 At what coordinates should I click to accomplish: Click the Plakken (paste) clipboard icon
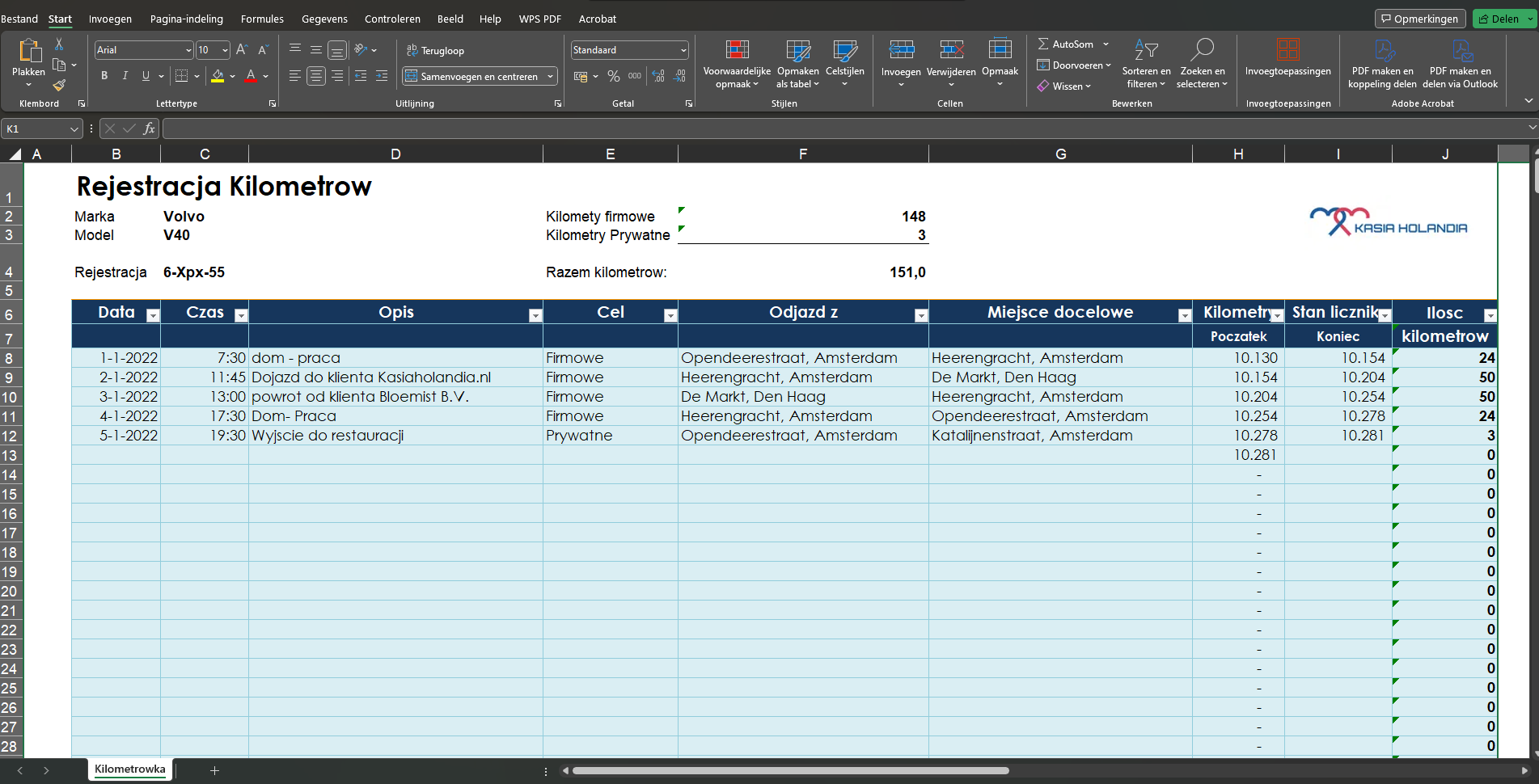point(29,51)
